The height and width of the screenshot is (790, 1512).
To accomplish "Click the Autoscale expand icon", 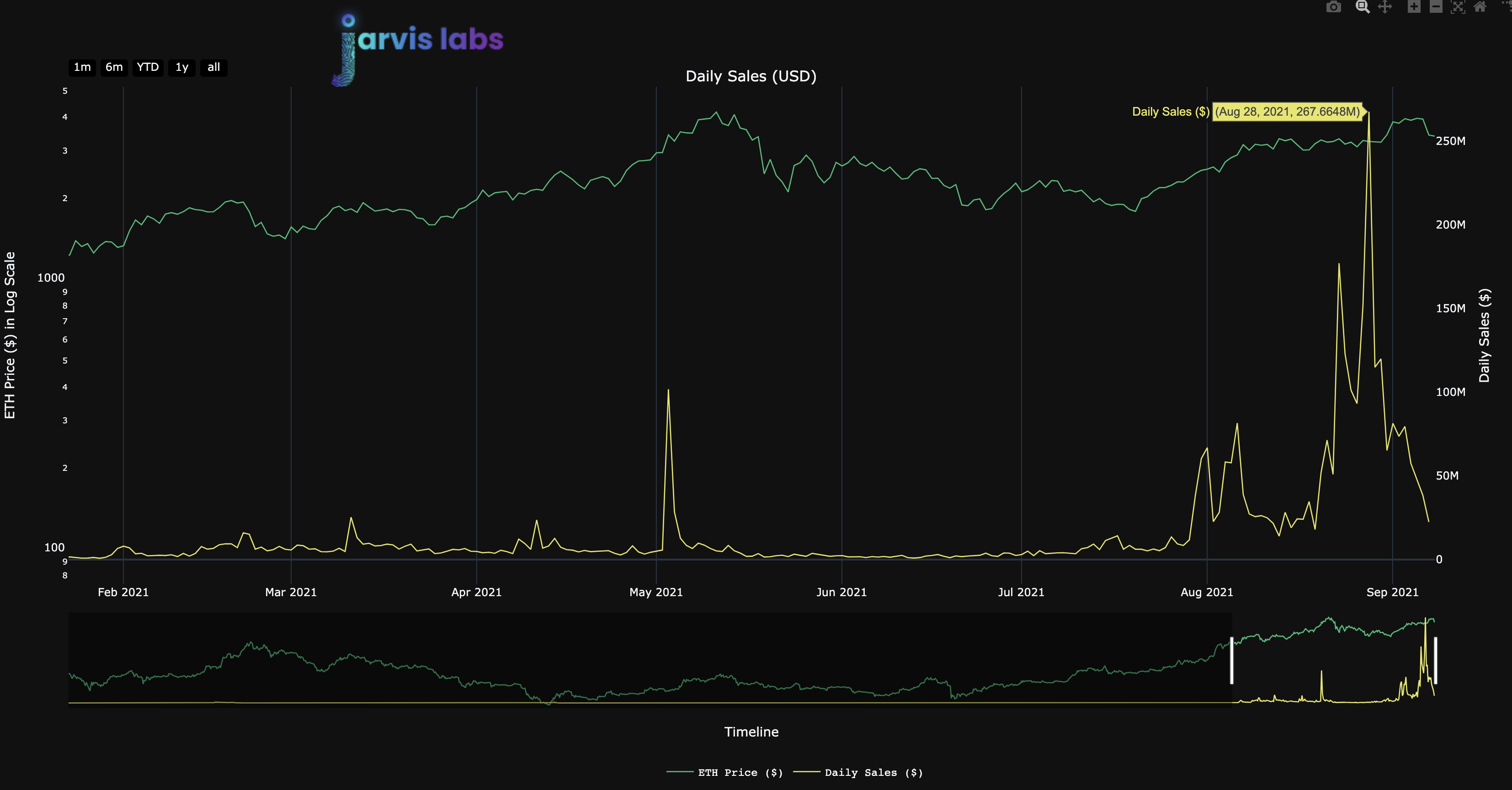I will tap(1458, 7).
